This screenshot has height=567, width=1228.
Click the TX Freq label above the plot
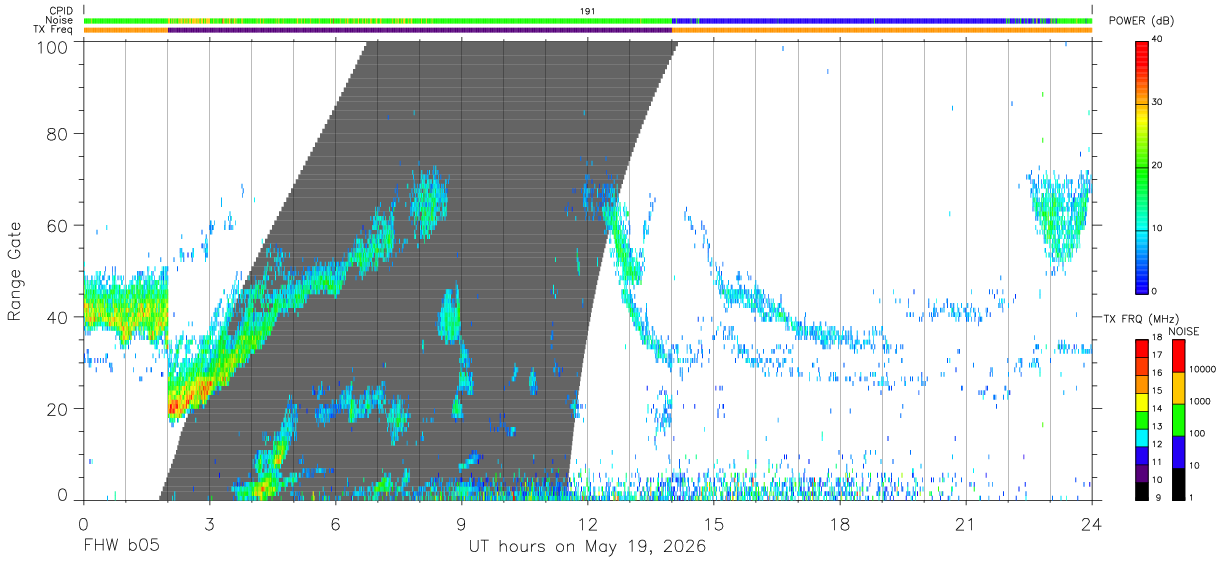click(x=54, y=30)
